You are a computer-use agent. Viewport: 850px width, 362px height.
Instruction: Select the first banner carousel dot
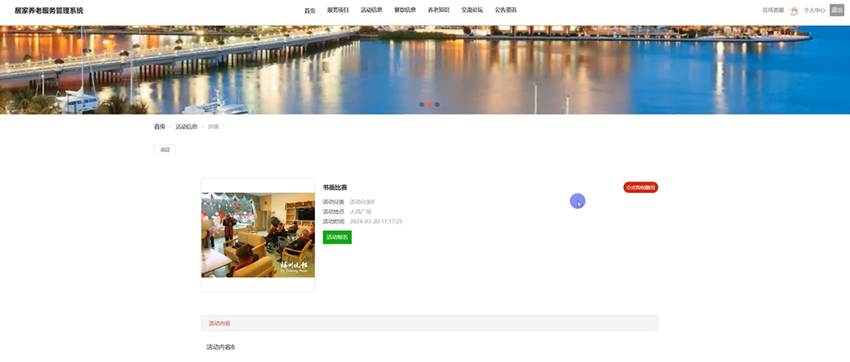click(x=422, y=105)
